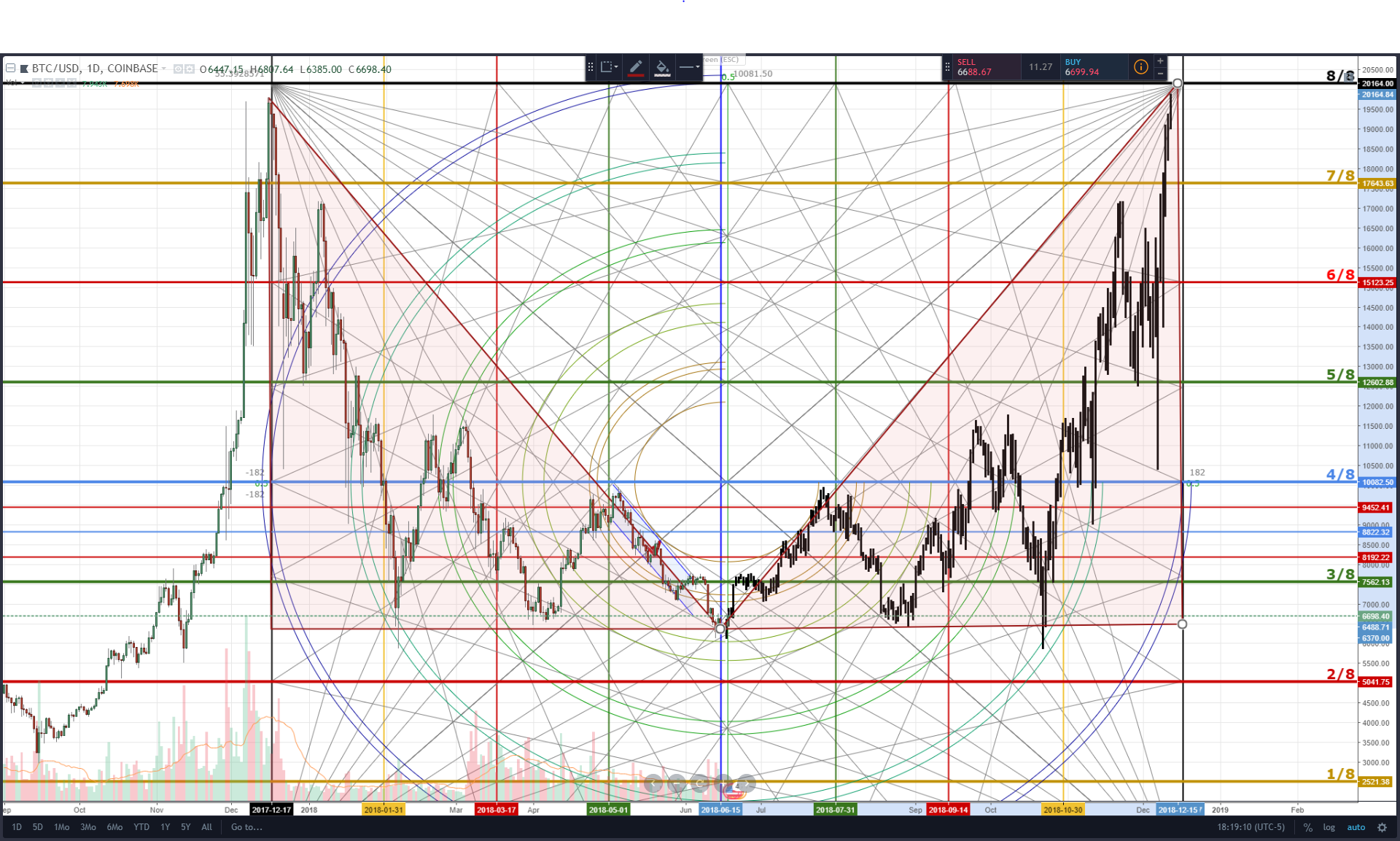The width and height of the screenshot is (1400, 841).
Task: Decrease quantity with minus stepper
Action: click(1160, 73)
